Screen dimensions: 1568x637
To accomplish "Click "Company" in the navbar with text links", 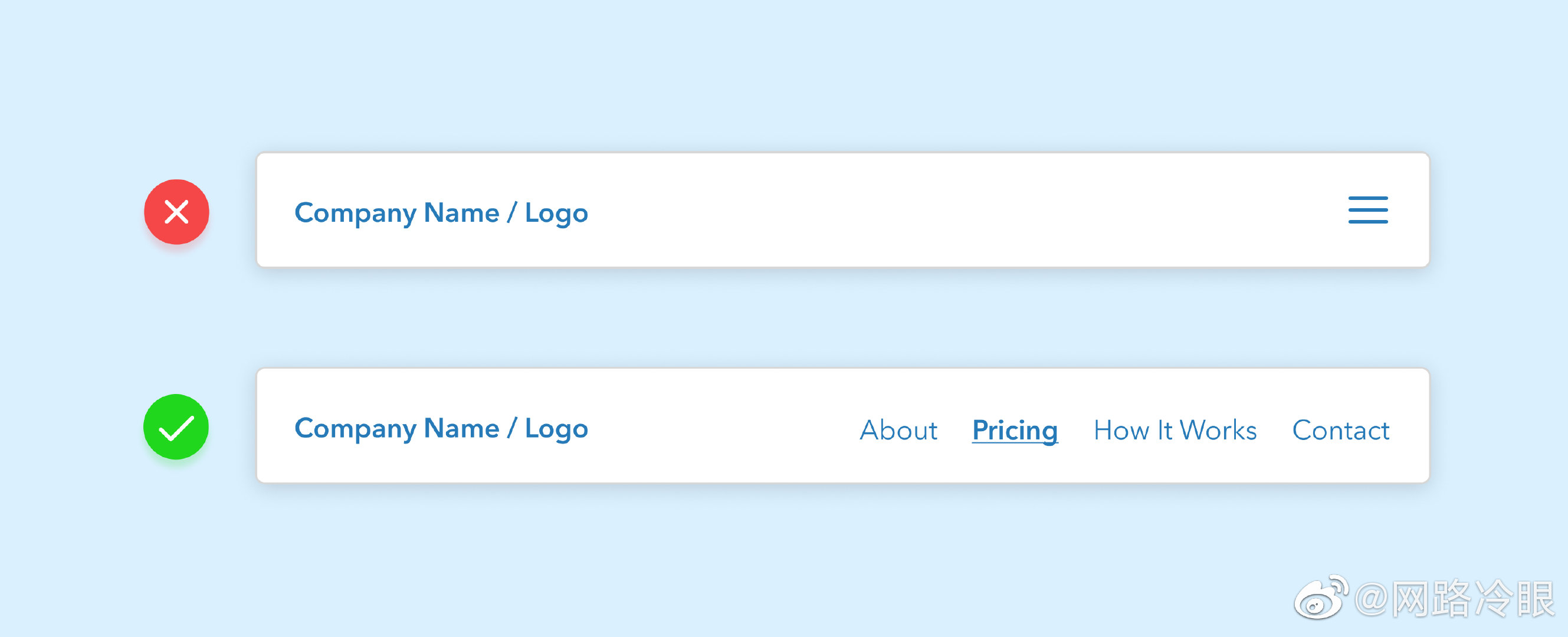I will click(x=355, y=428).
